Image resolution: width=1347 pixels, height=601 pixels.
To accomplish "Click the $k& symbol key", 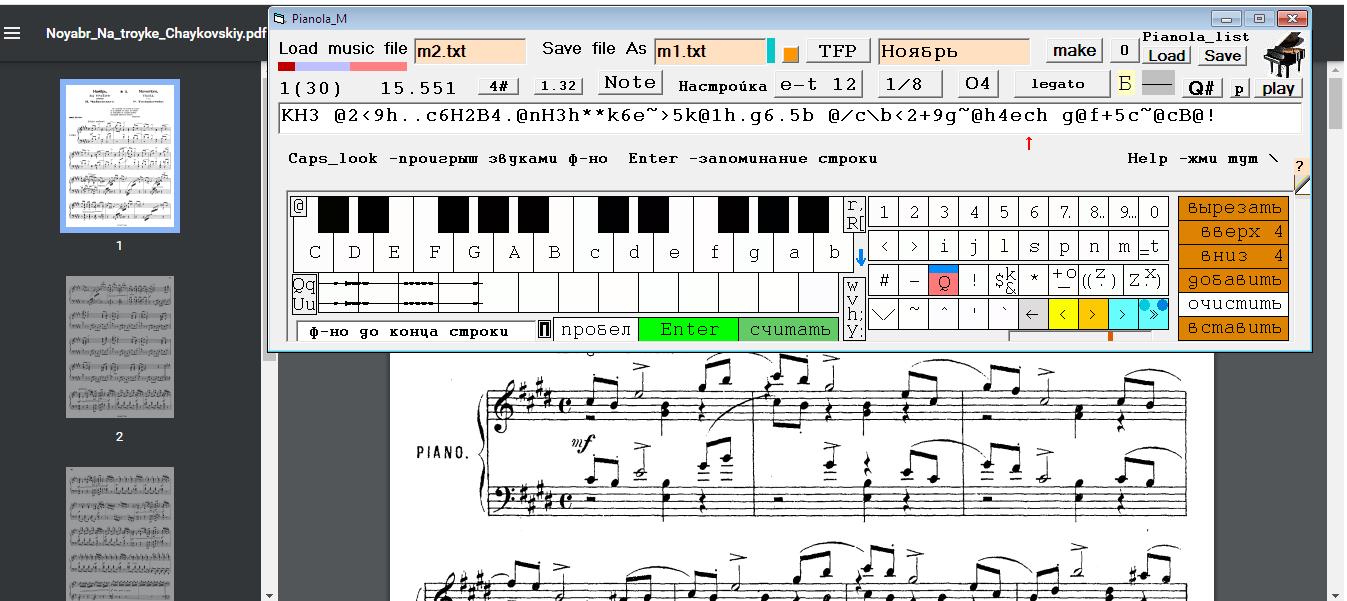I will coord(1003,281).
